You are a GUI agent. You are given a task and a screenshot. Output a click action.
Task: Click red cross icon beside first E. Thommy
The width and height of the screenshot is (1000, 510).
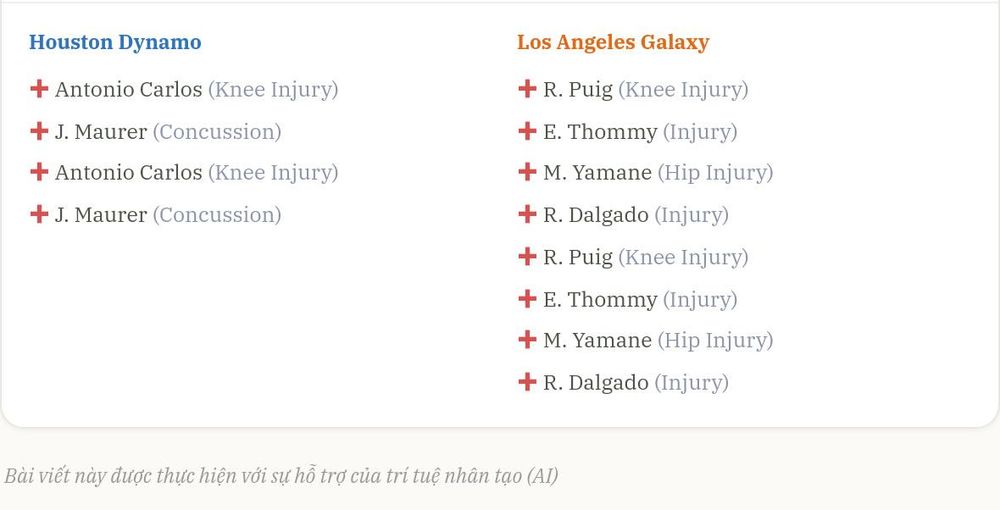pos(527,131)
